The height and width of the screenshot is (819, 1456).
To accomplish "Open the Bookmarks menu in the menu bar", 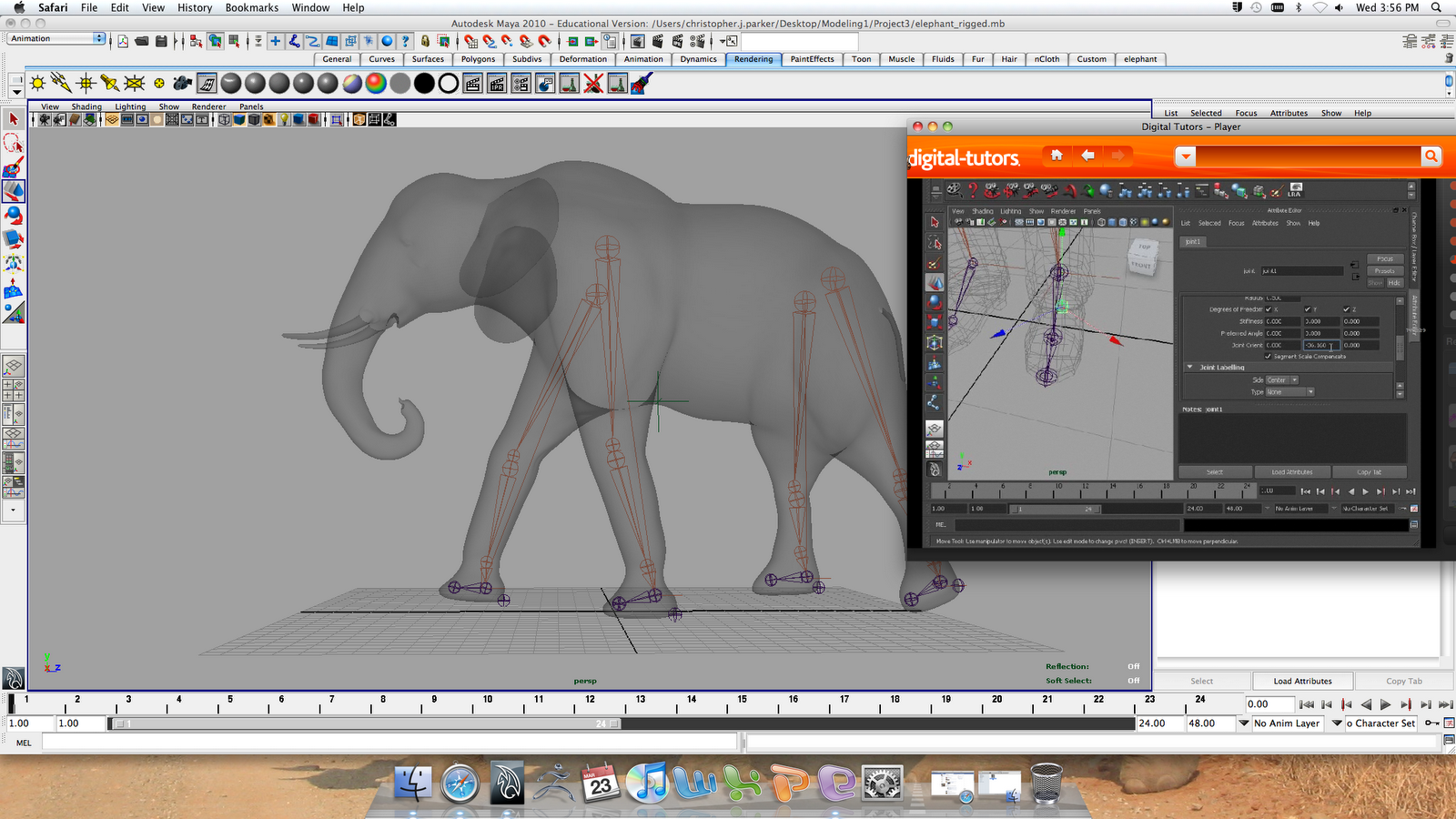I will [252, 7].
